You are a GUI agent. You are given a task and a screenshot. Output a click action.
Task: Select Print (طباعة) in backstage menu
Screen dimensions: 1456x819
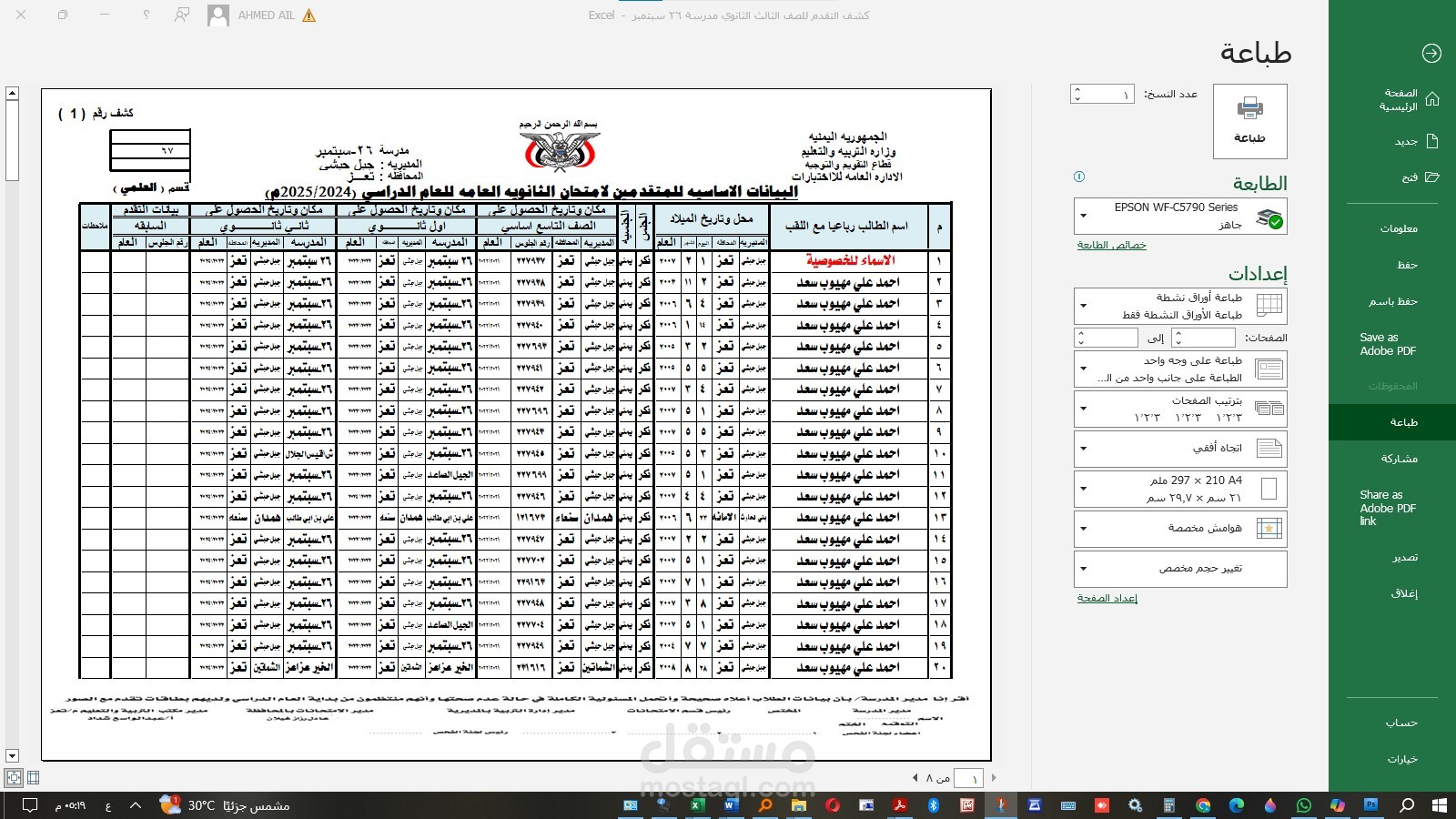(x=1392, y=422)
